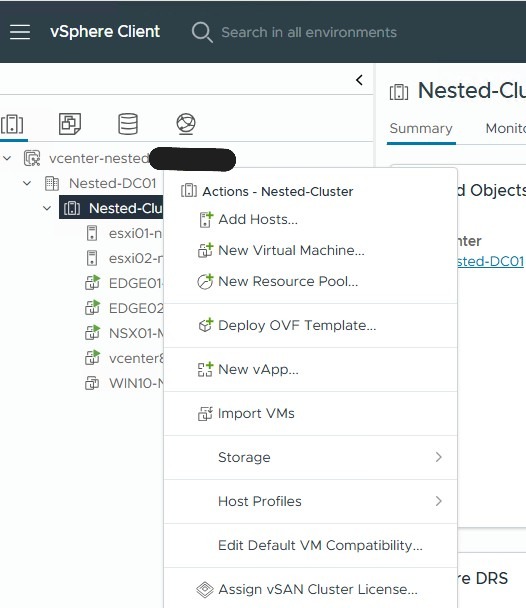Focus the Search in all environments field

coord(309,32)
